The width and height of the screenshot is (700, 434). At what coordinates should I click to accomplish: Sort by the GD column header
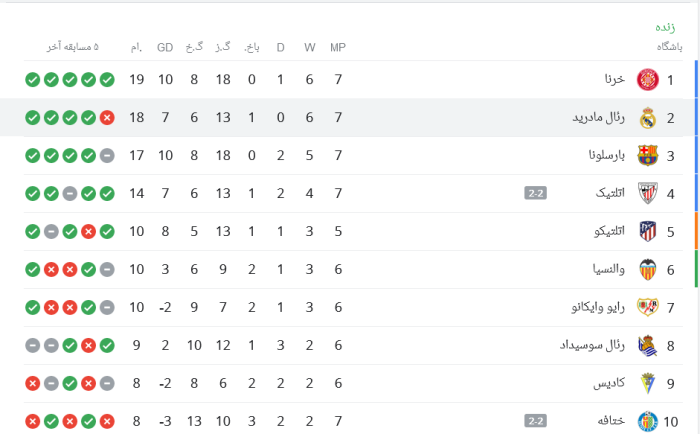[x=165, y=47]
